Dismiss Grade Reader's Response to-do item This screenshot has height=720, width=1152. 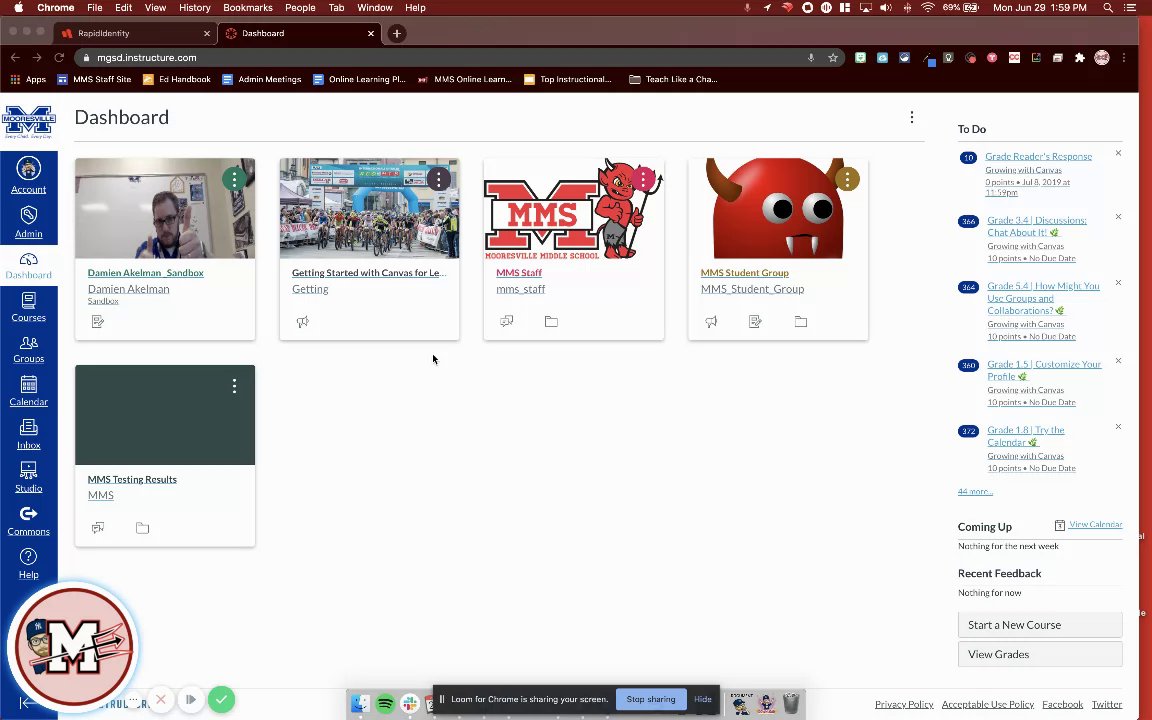1118,153
